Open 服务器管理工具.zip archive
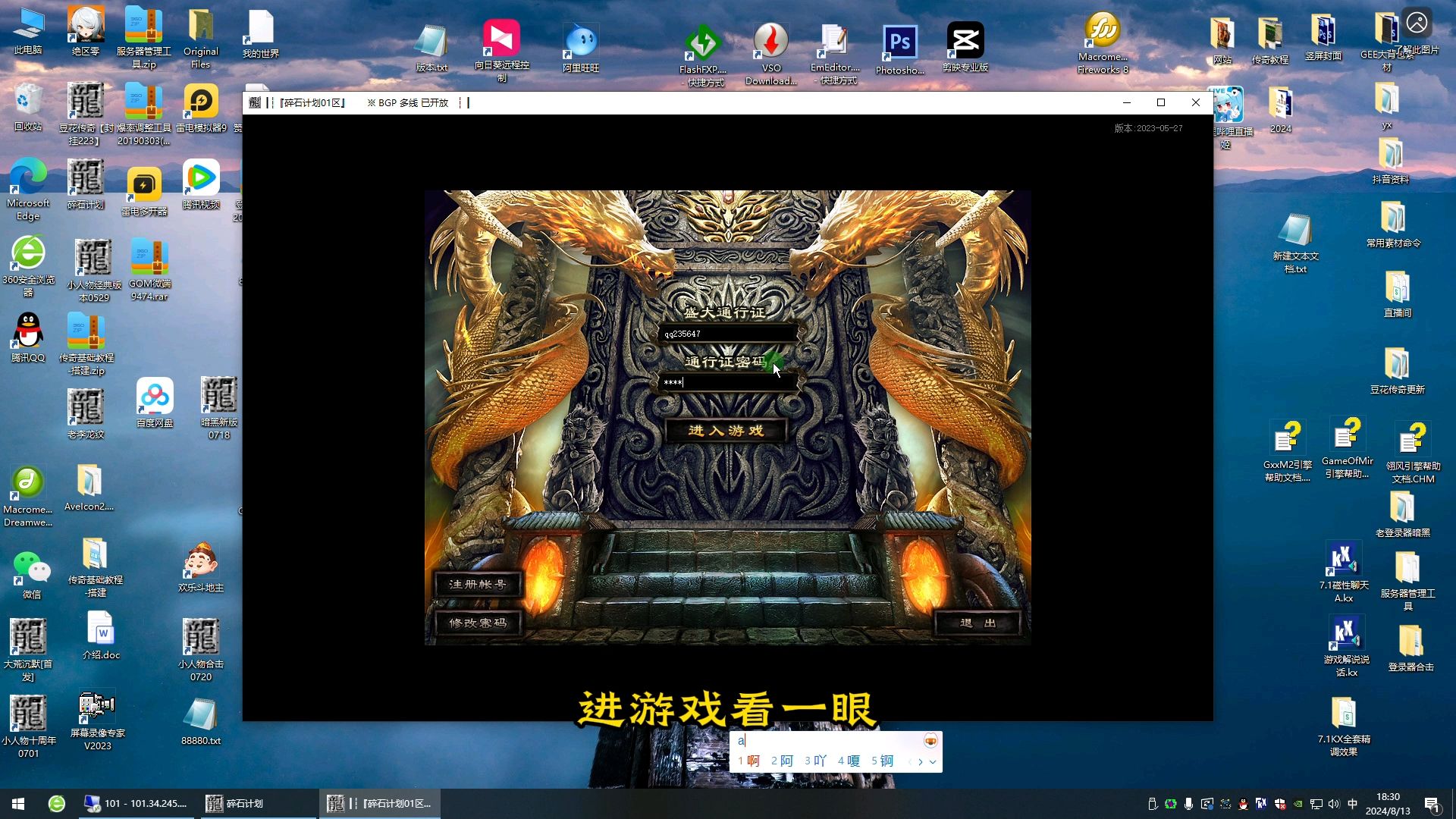1456x819 pixels. (143, 38)
